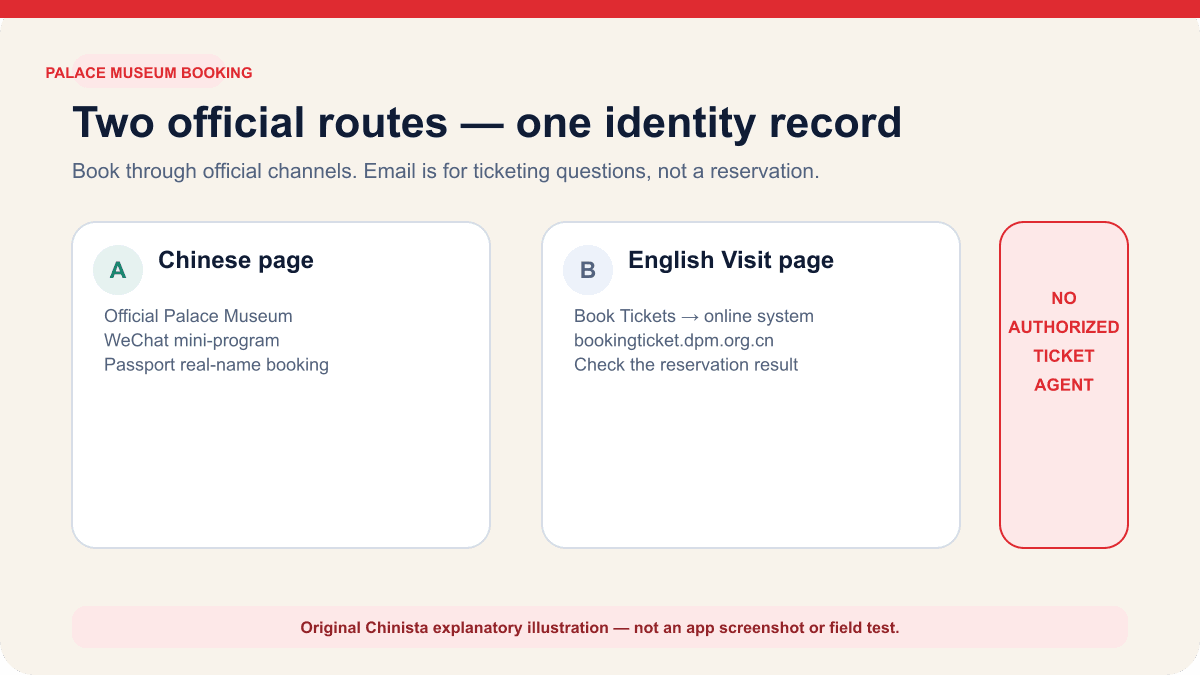Click the NO AUTHORIZED TICKET AGENT warning box
Image resolution: width=1200 pixels, height=675 pixels.
click(1064, 385)
